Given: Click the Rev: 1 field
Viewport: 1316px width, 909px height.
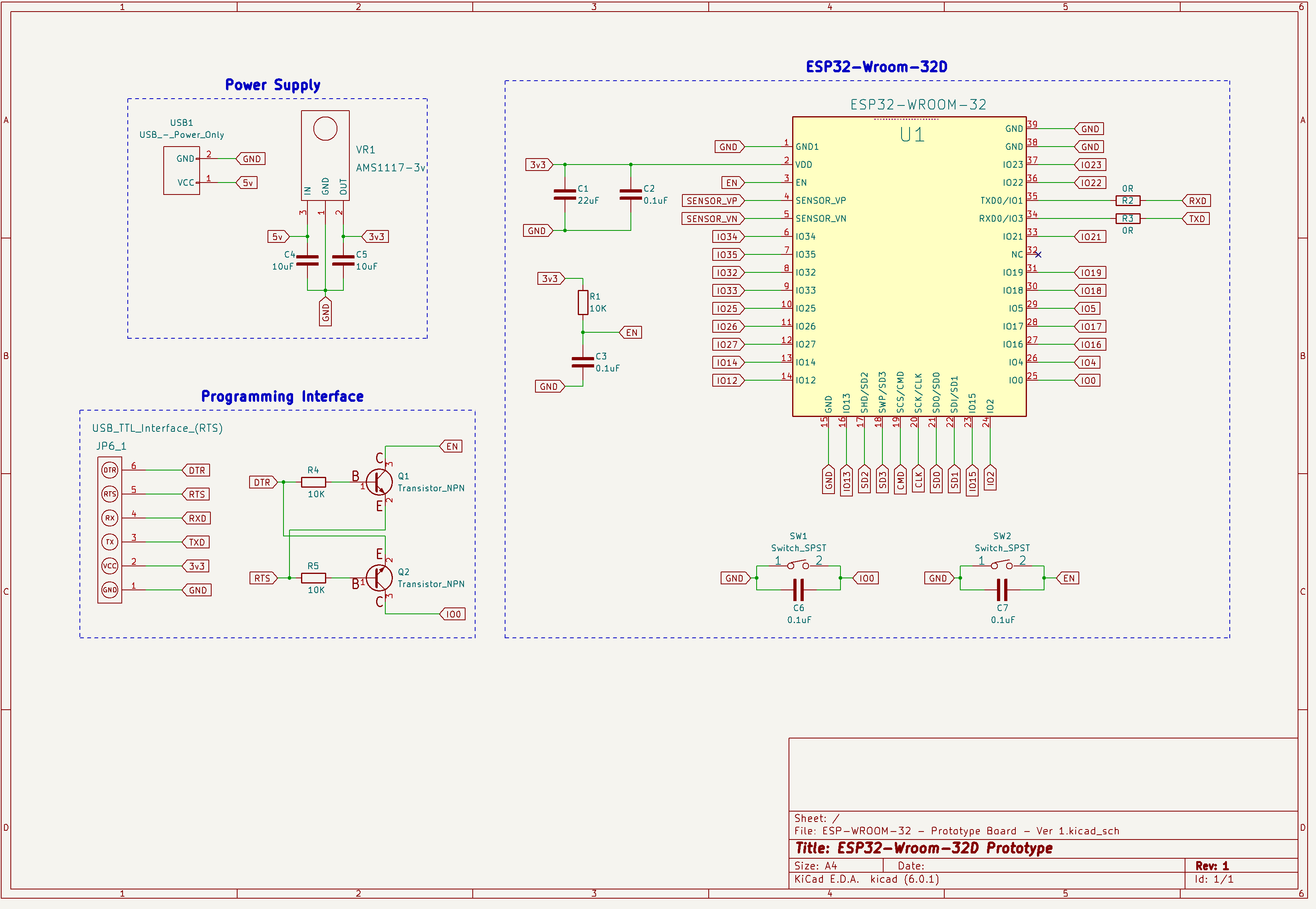Looking at the screenshot, I should coord(1212,866).
